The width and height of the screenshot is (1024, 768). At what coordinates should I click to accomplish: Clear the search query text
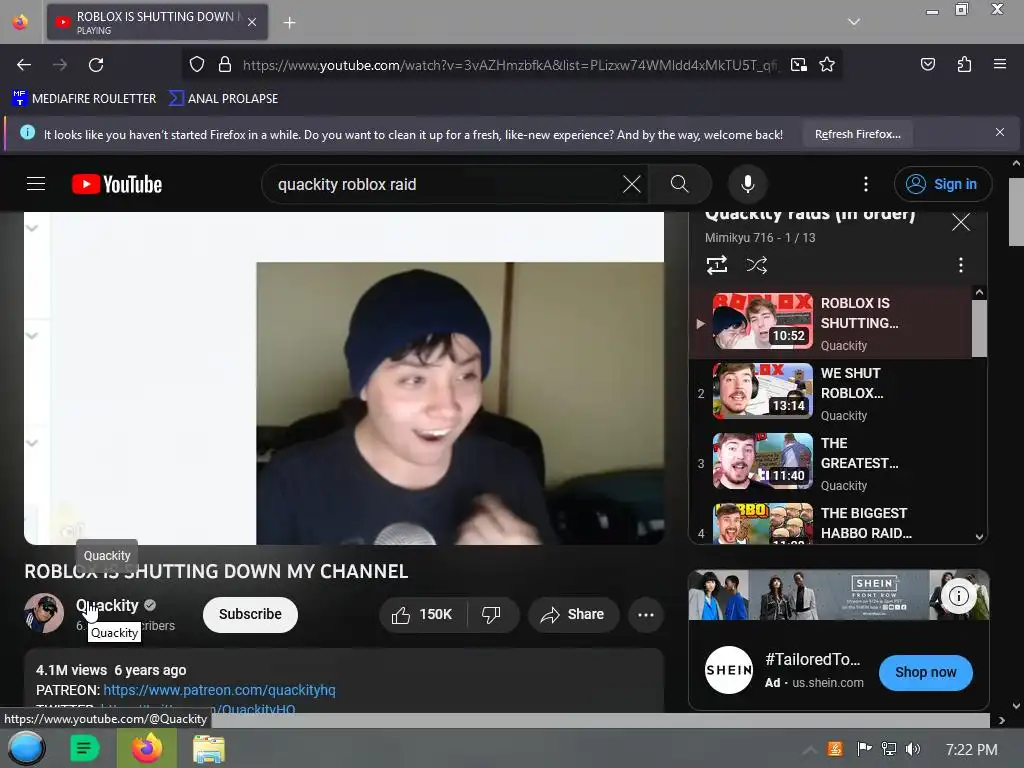click(x=632, y=184)
